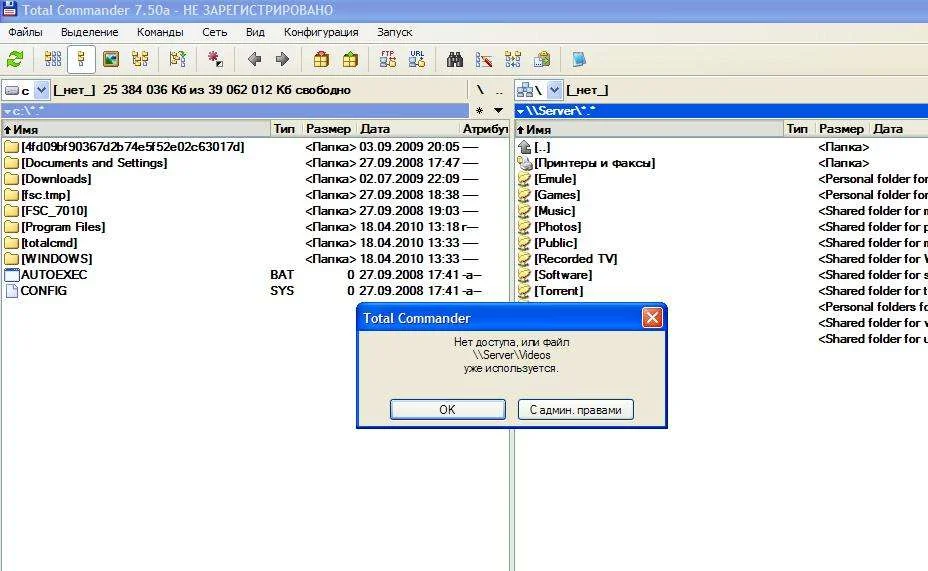Go to the parent directory two-dots button
This screenshot has width=928, height=571.
pos(499,91)
